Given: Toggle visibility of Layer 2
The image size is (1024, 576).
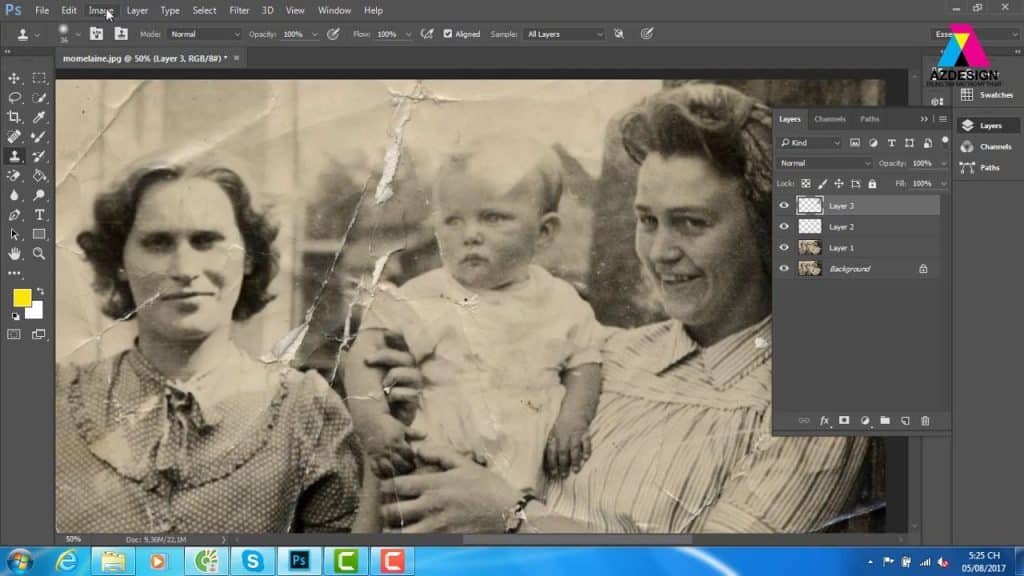Looking at the screenshot, I should pyautogui.click(x=784, y=226).
